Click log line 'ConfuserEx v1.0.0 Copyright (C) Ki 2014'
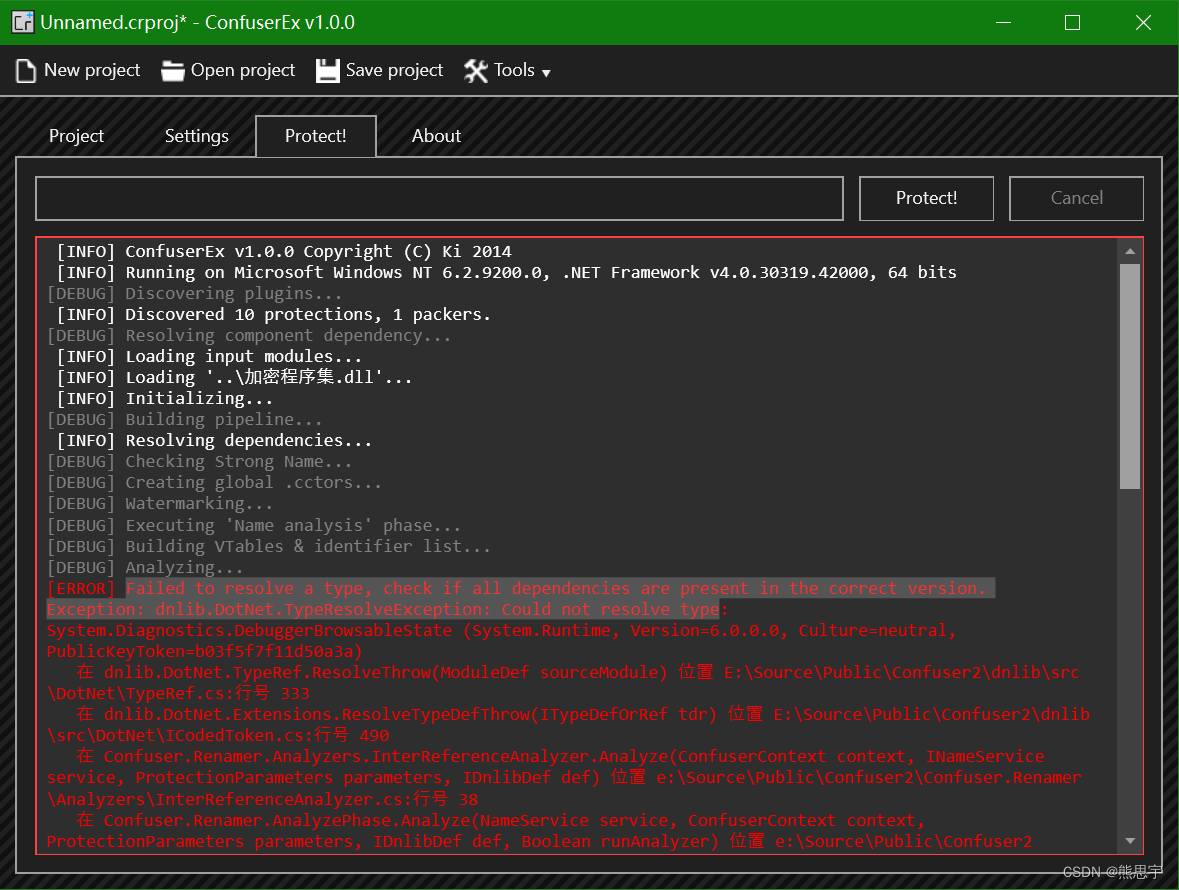The height and width of the screenshot is (890, 1179). [x=284, y=252]
